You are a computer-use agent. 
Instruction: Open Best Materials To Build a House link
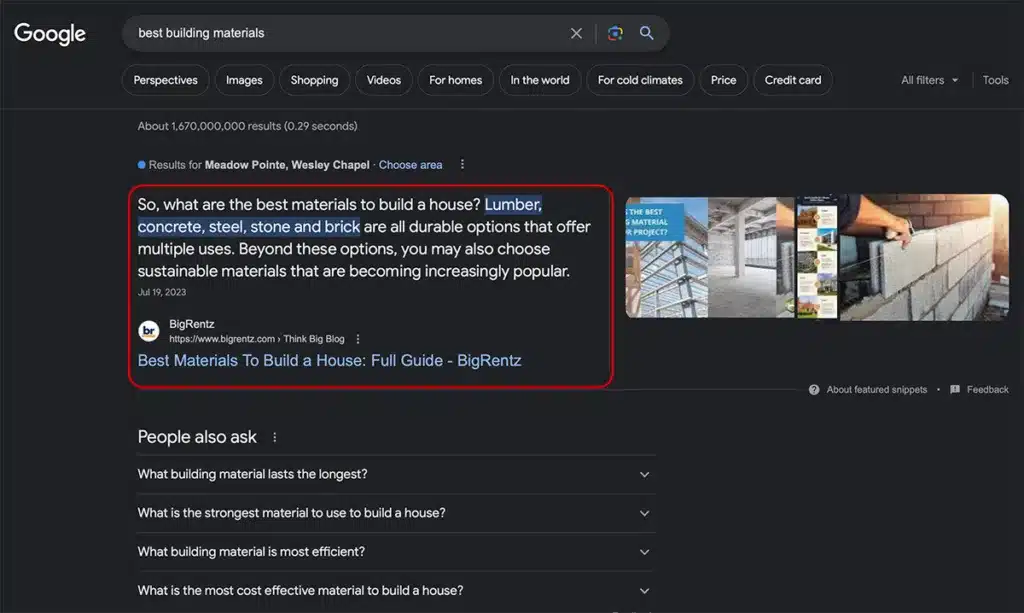[x=329, y=360]
